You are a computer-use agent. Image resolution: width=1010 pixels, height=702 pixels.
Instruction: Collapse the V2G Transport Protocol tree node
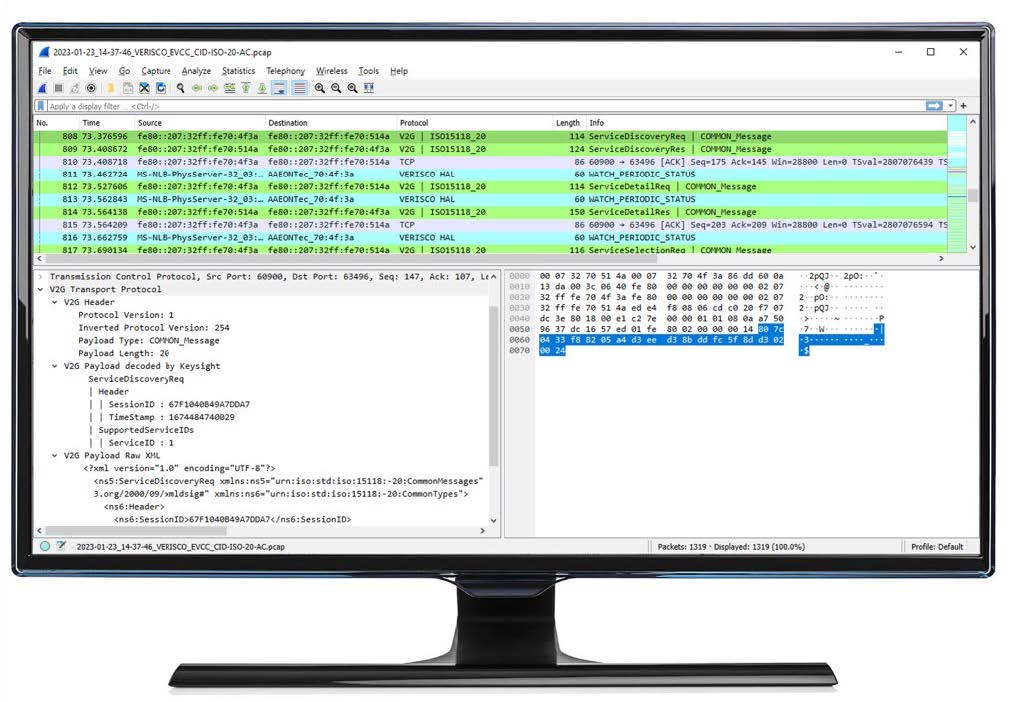tap(40, 289)
